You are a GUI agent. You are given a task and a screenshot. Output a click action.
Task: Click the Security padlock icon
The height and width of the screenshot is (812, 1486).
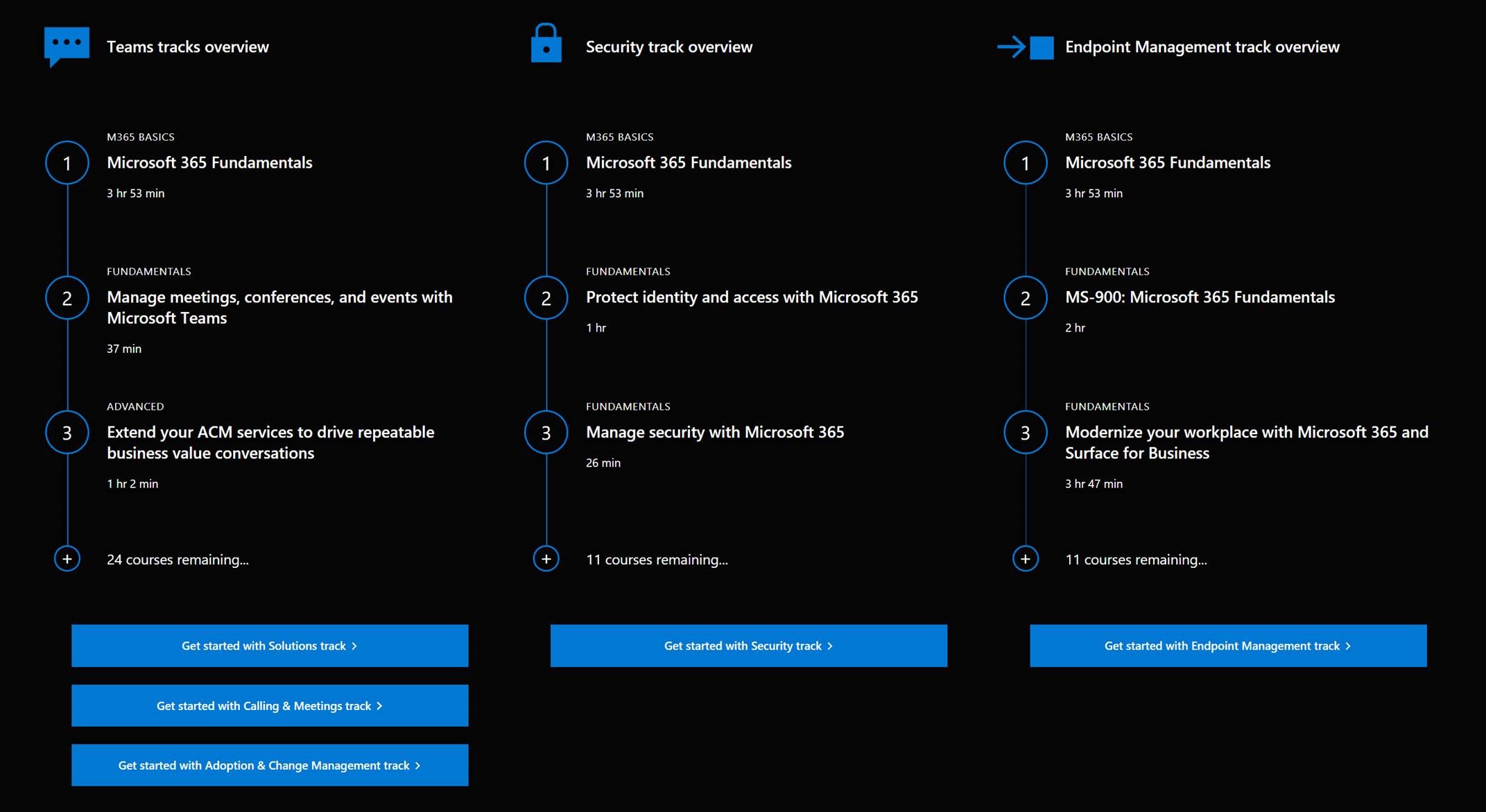click(546, 44)
